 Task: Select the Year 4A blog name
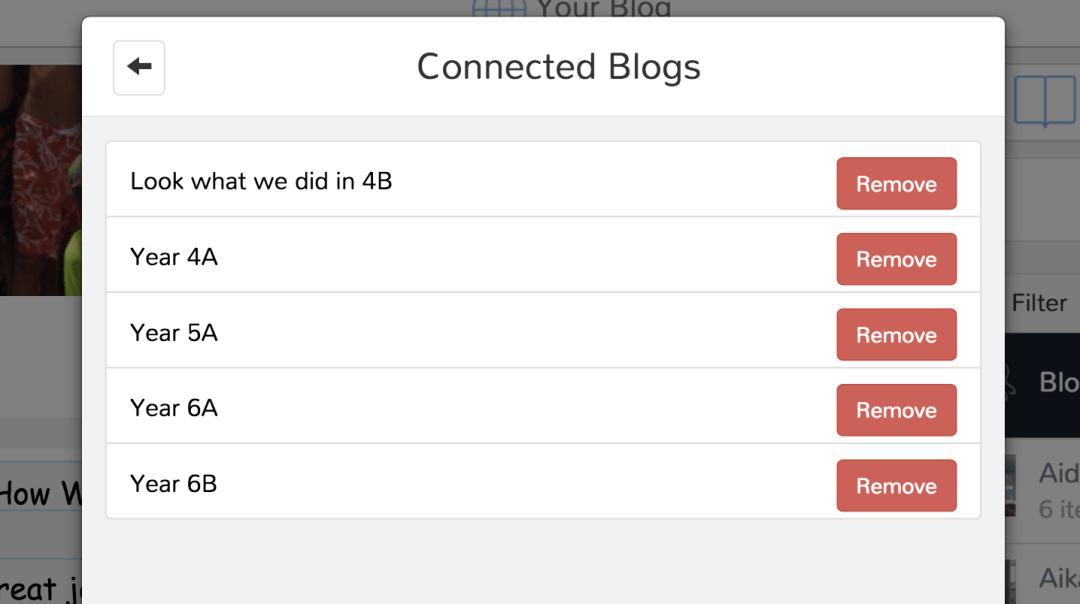[174, 257]
